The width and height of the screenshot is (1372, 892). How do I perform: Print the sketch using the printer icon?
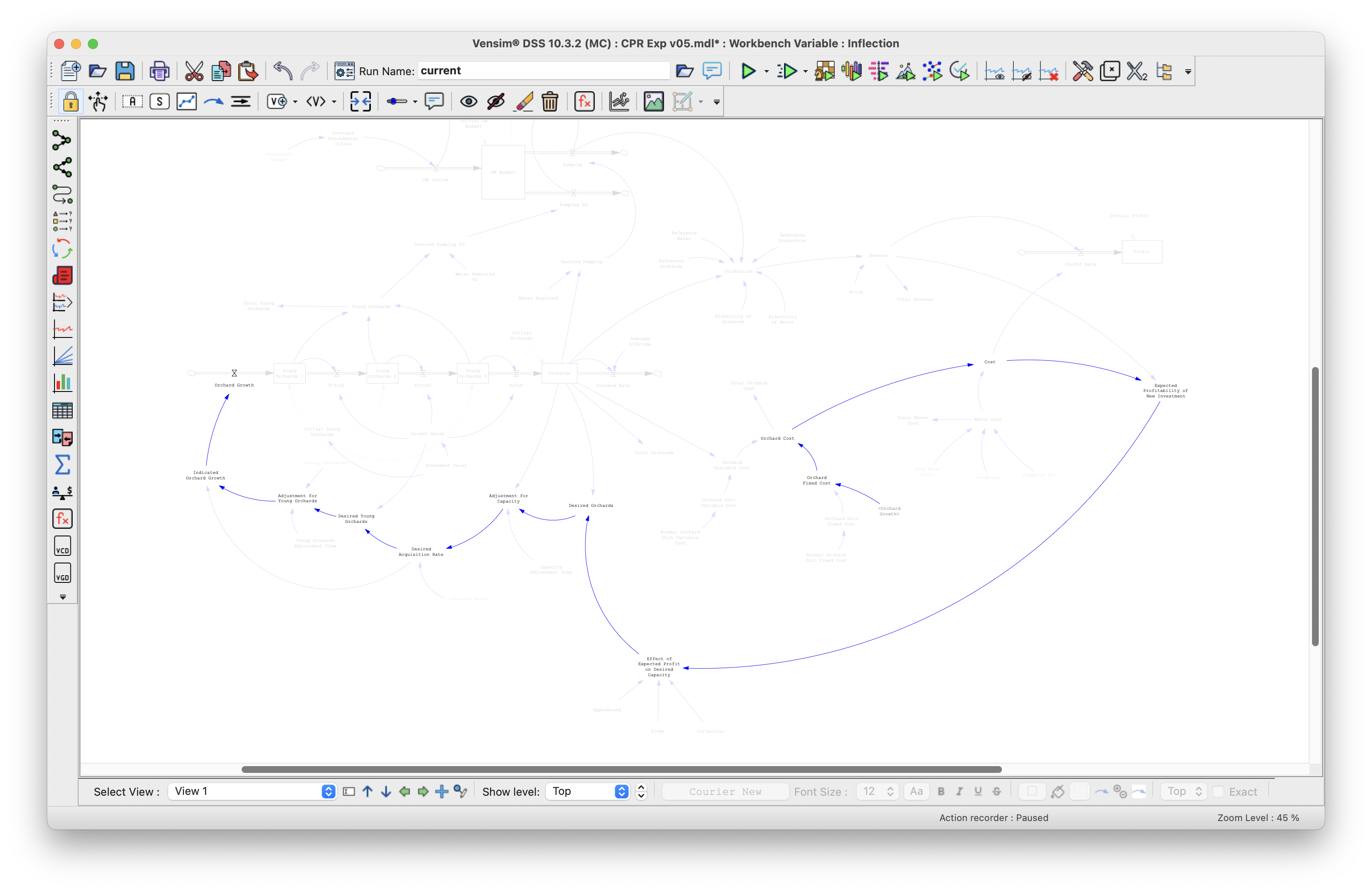pyautogui.click(x=160, y=71)
